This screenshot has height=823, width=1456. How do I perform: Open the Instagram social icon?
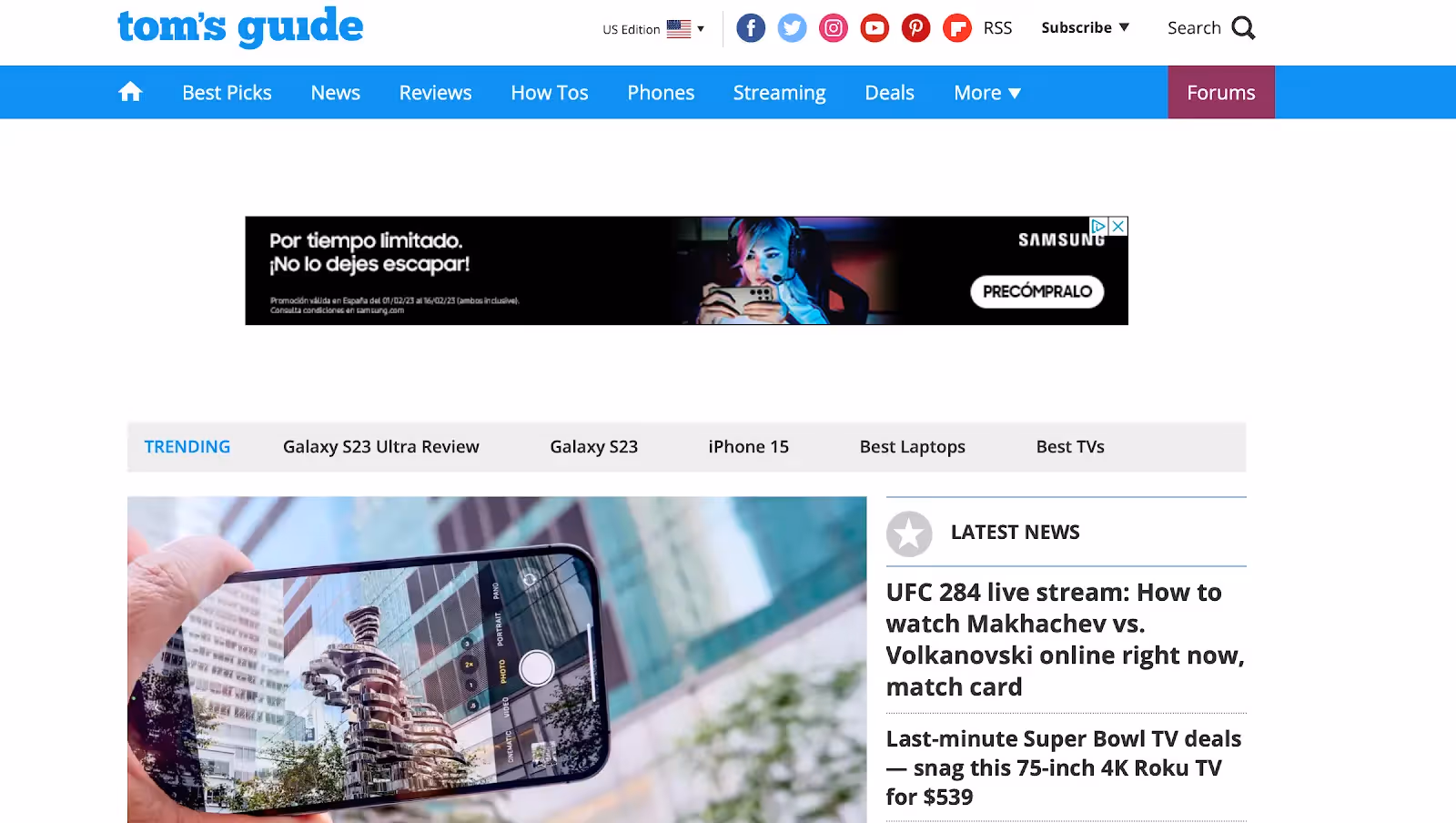(834, 28)
